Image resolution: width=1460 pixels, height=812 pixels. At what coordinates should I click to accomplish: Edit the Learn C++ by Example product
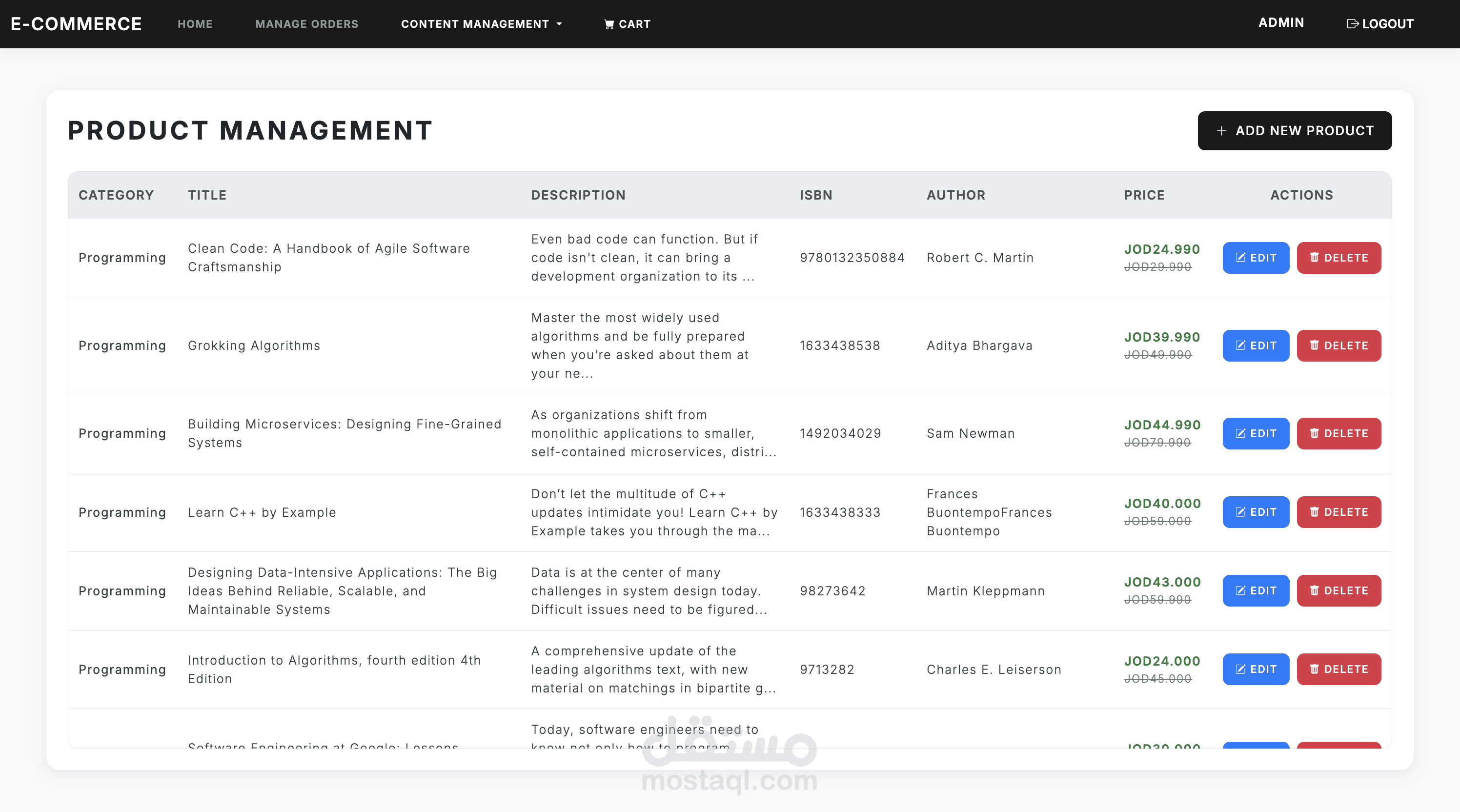tap(1256, 512)
